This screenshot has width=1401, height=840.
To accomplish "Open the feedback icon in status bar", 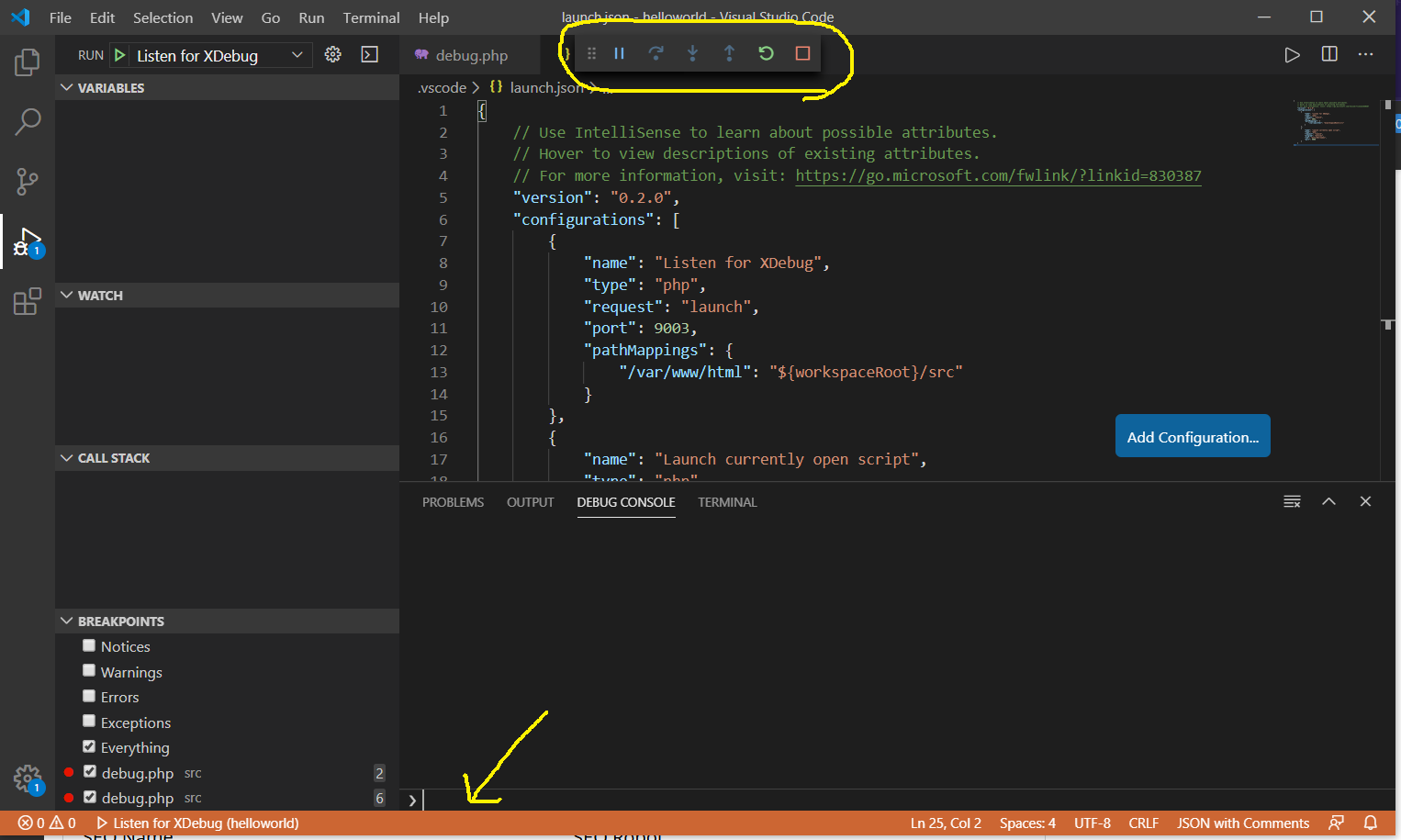I will tap(1336, 823).
